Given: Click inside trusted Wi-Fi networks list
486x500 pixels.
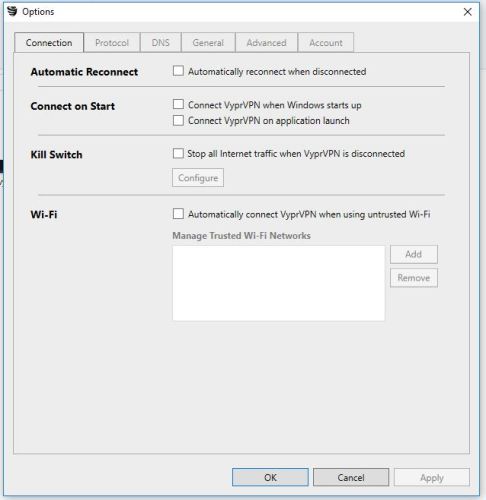Looking at the screenshot, I should 279,283.
